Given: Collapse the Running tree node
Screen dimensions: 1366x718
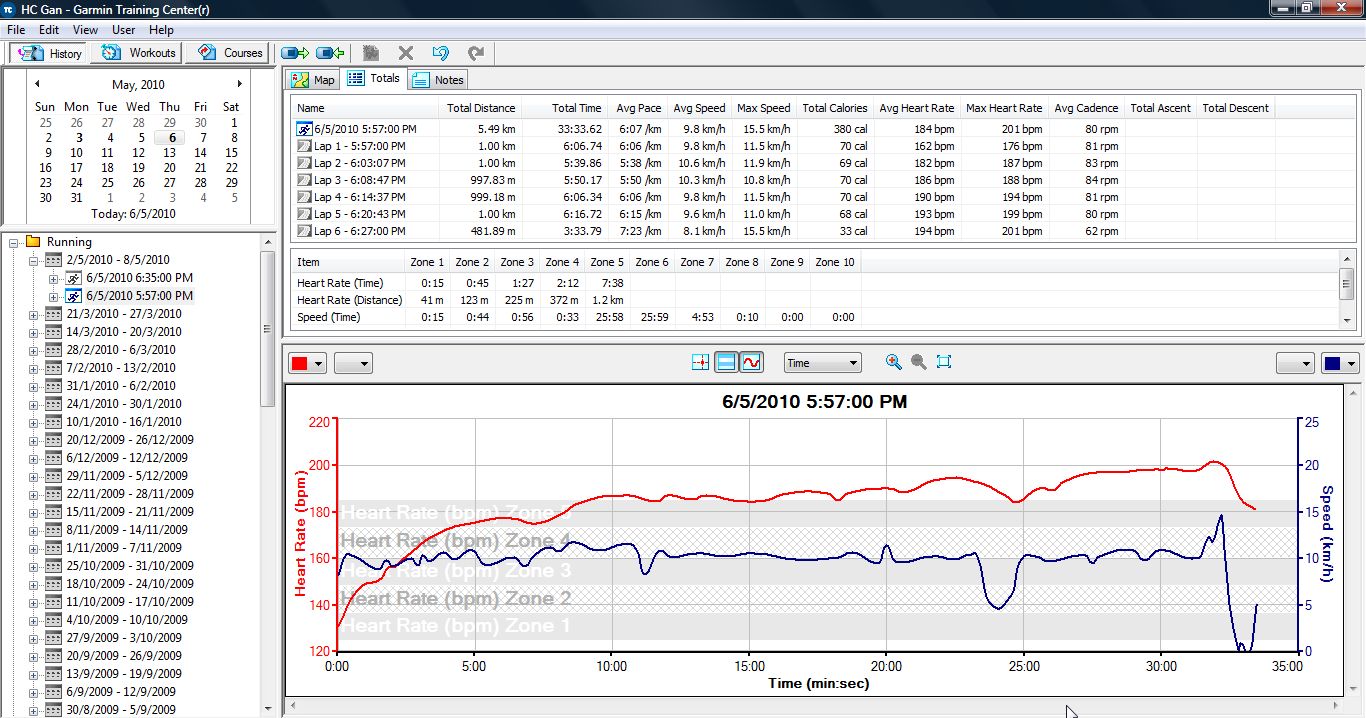Looking at the screenshot, I should (x=14, y=242).
